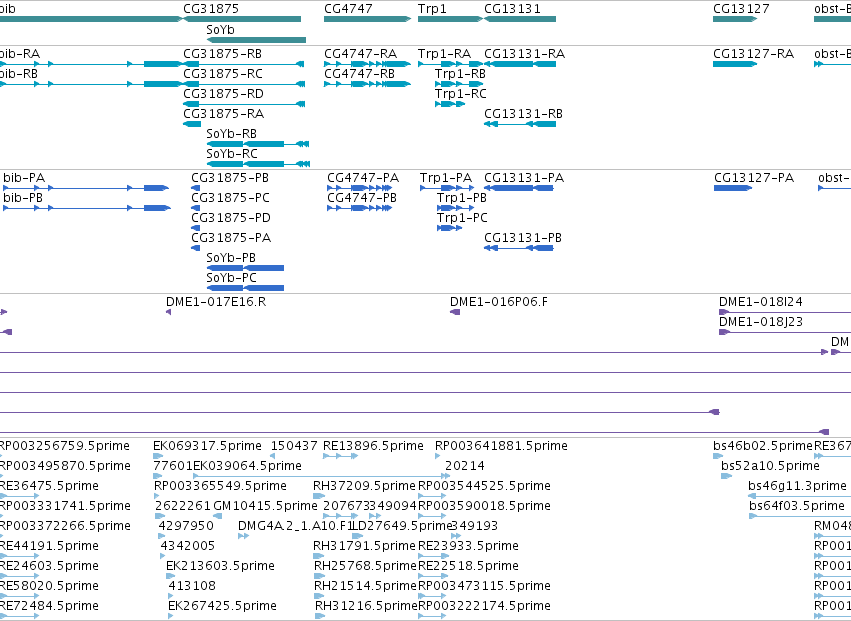Select the Trp1-RB transcript label
851x621 pixels.
460,73
